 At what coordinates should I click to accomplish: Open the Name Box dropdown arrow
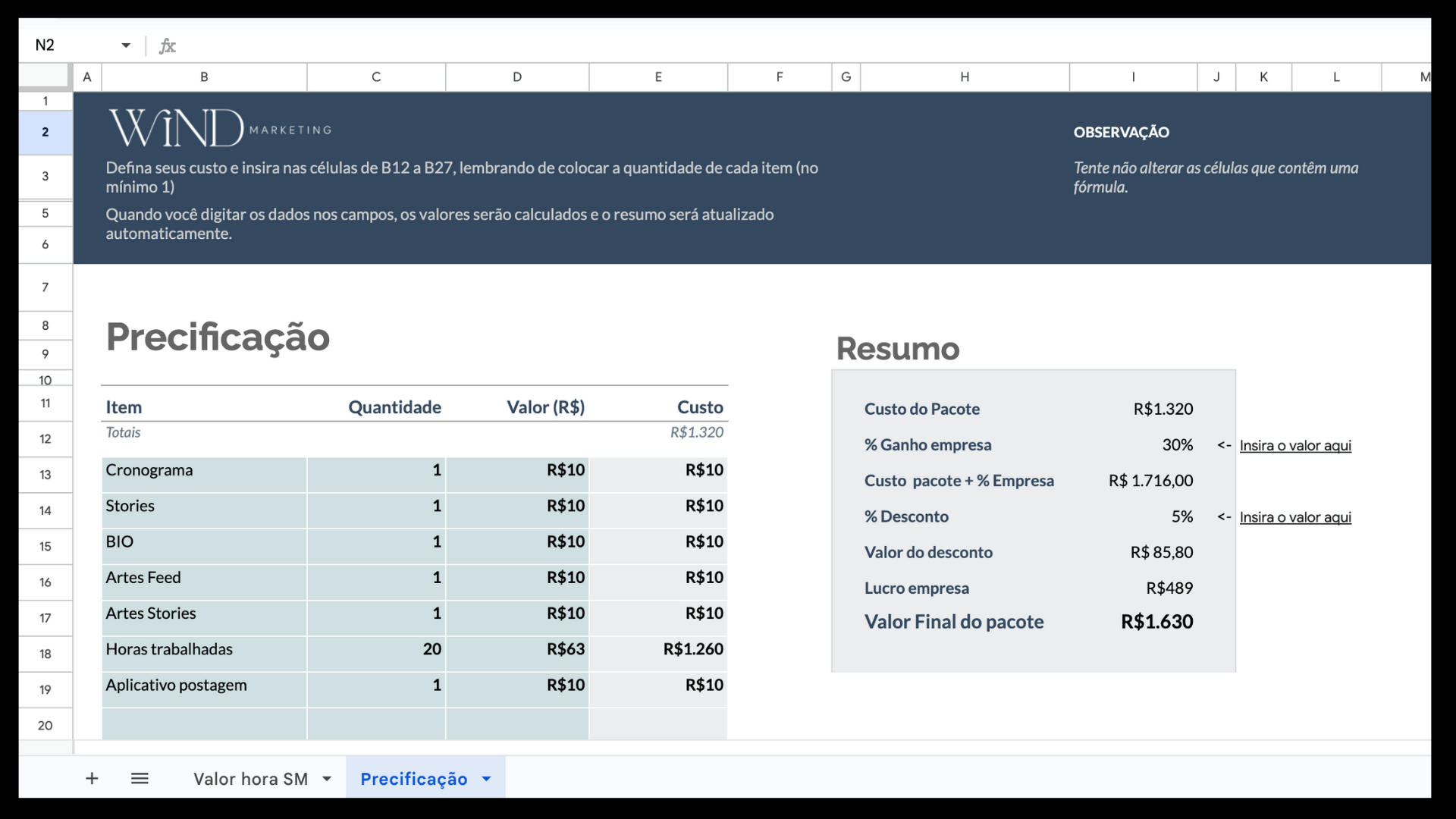pyautogui.click(x=126, y=45)
